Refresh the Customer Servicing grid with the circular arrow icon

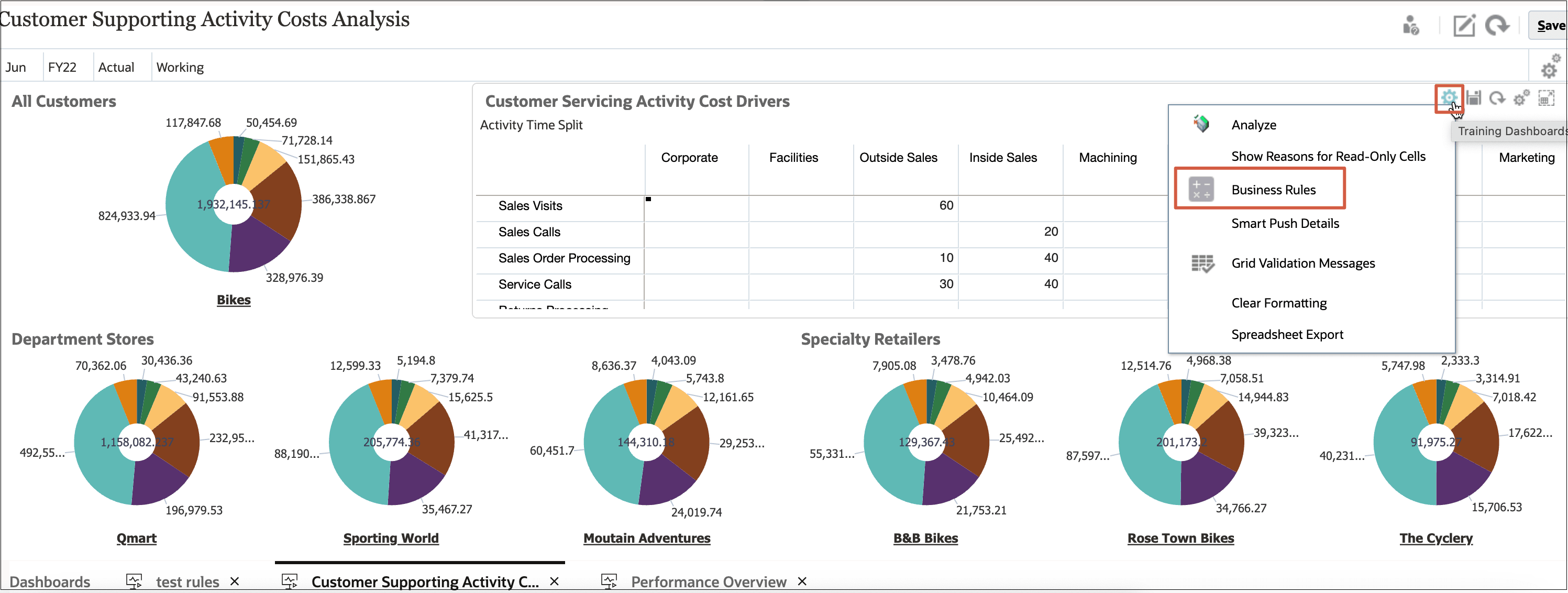[x=1498, y=98]
